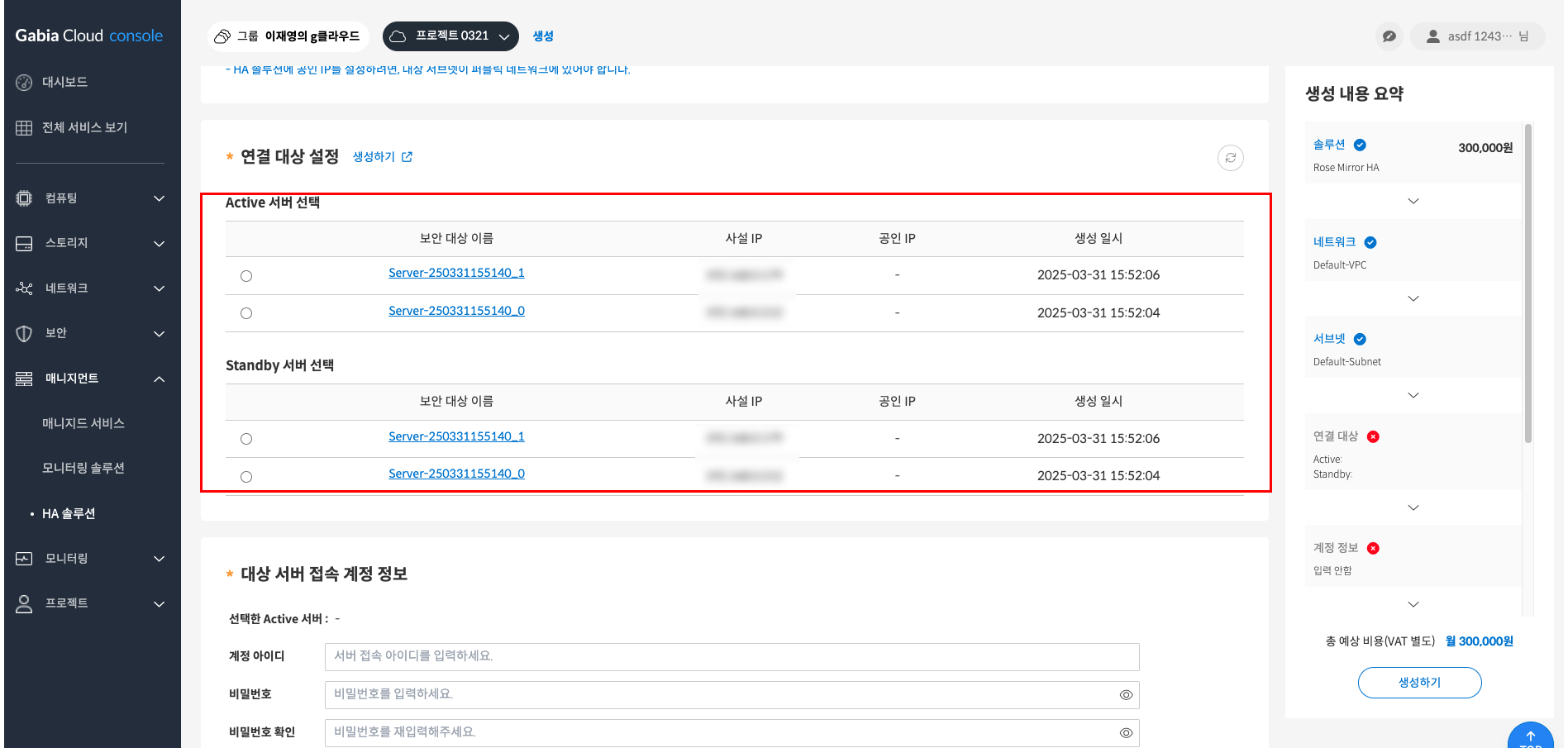Screen dimensions: 1568x748
Task: Click the cloud icon in project selector
Action: (398, 36)
